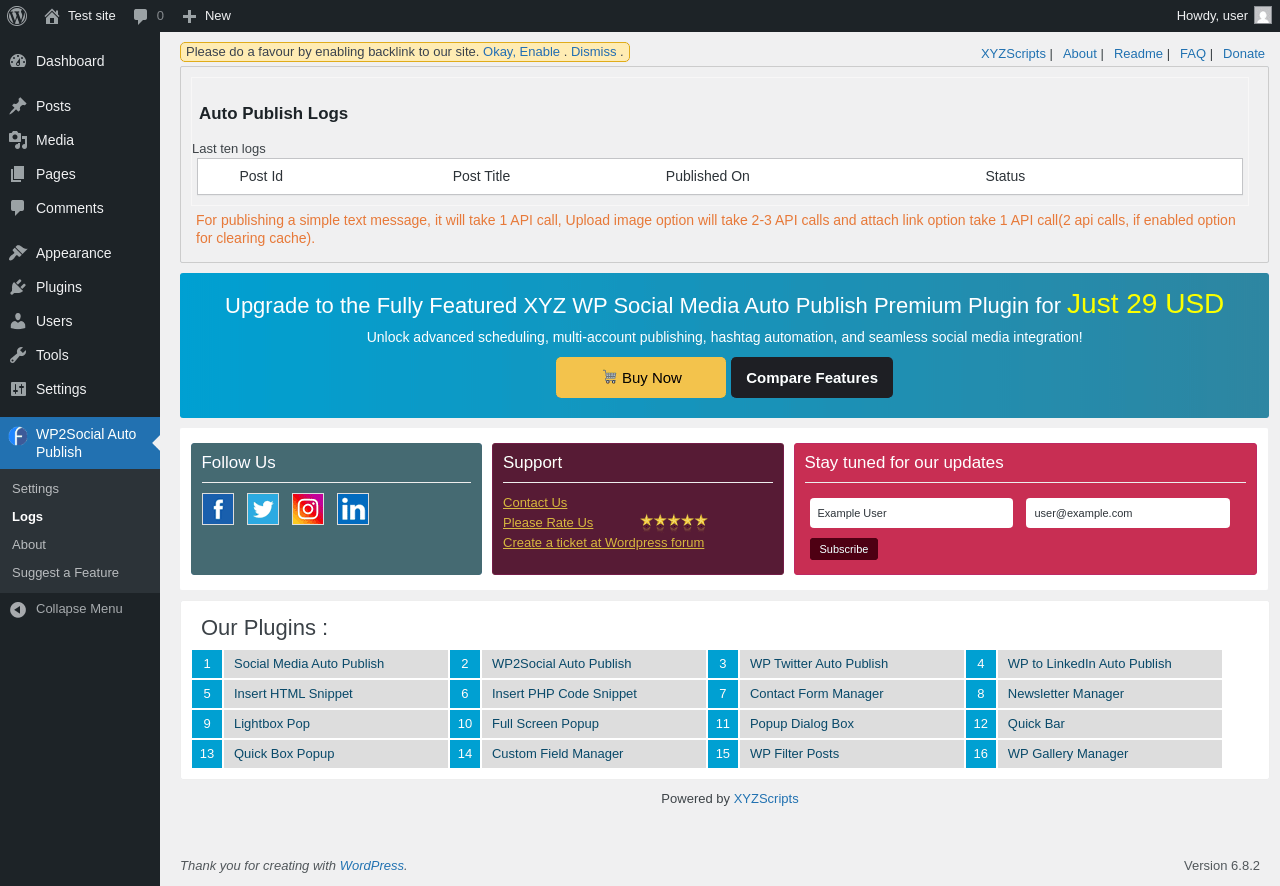Viewport: 1280px width, 886px height.
Task: Open Create a ticket at Wordpress forum
Action: click(603, 543)
